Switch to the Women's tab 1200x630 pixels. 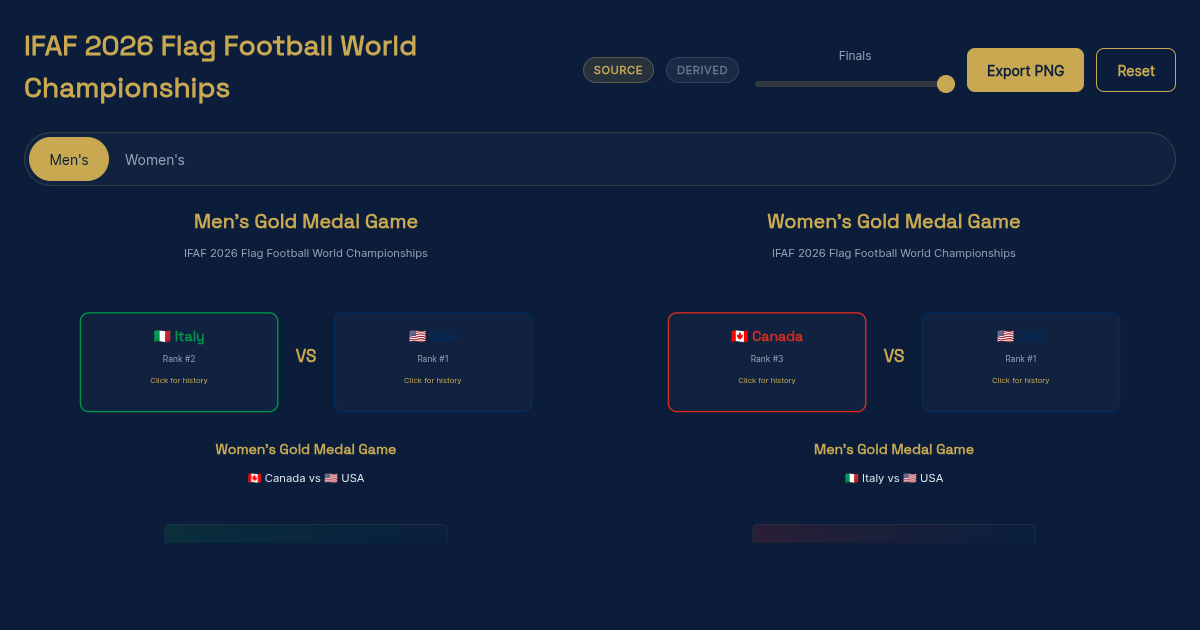(x=155, y=159)
